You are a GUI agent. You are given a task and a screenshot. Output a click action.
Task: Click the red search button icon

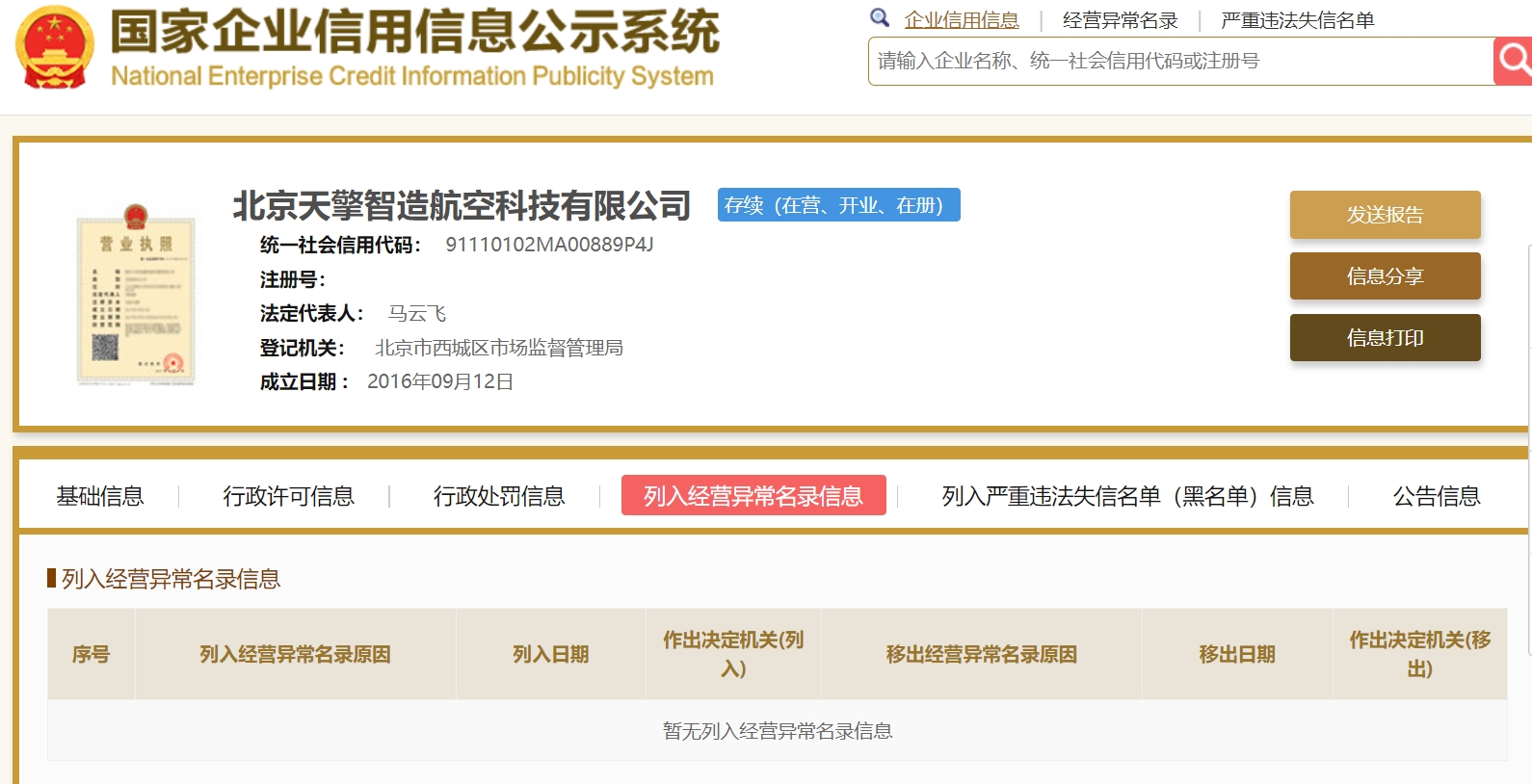coord(1514,61)
